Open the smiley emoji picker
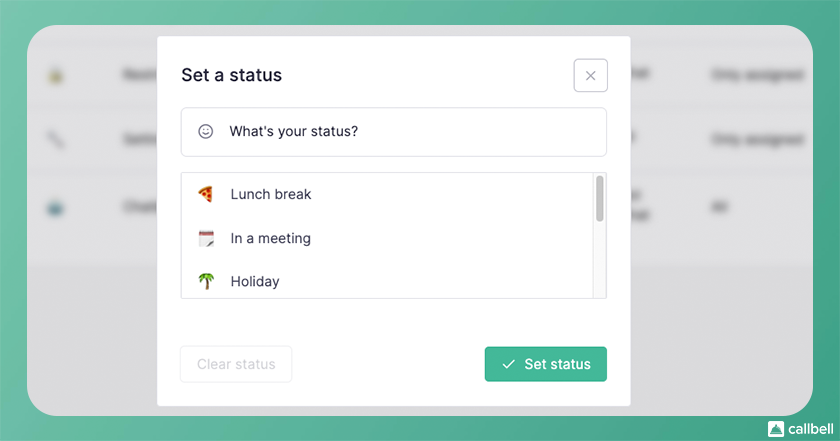 (x=206, y=131)
